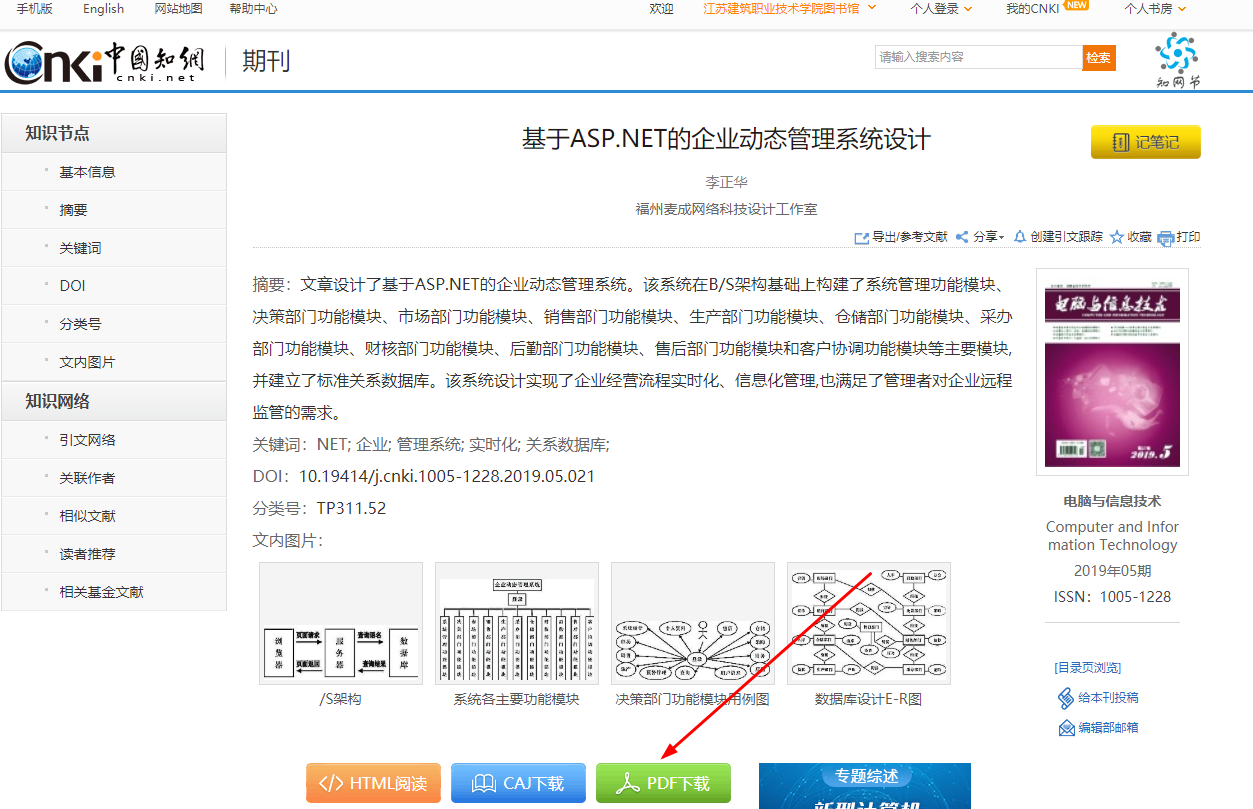Click the search content input field
The width and height of the screenshot is (1253, 809).
[x=977, y=57]
